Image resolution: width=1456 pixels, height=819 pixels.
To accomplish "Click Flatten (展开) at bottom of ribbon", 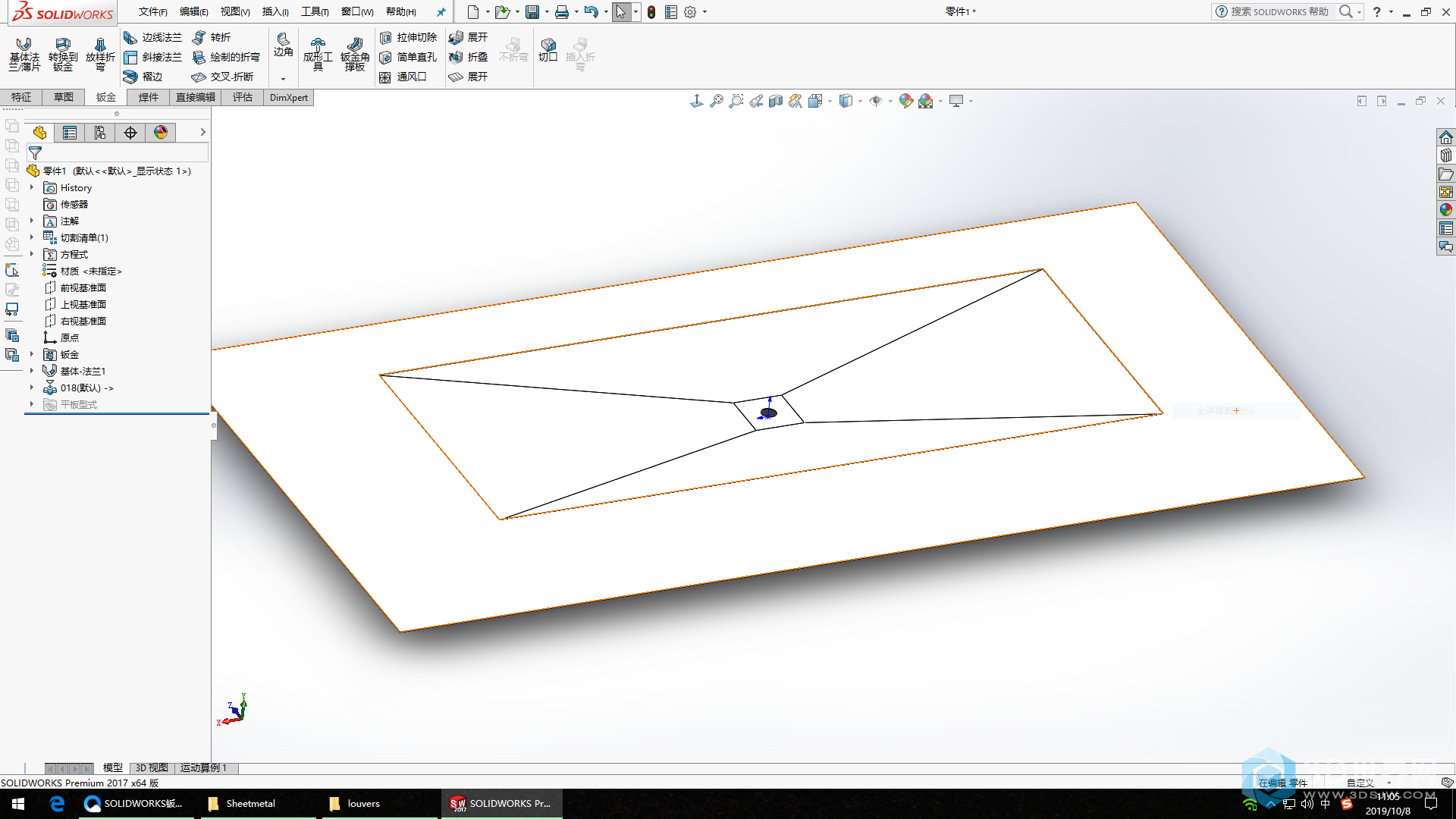I will [x=469, y=77].
